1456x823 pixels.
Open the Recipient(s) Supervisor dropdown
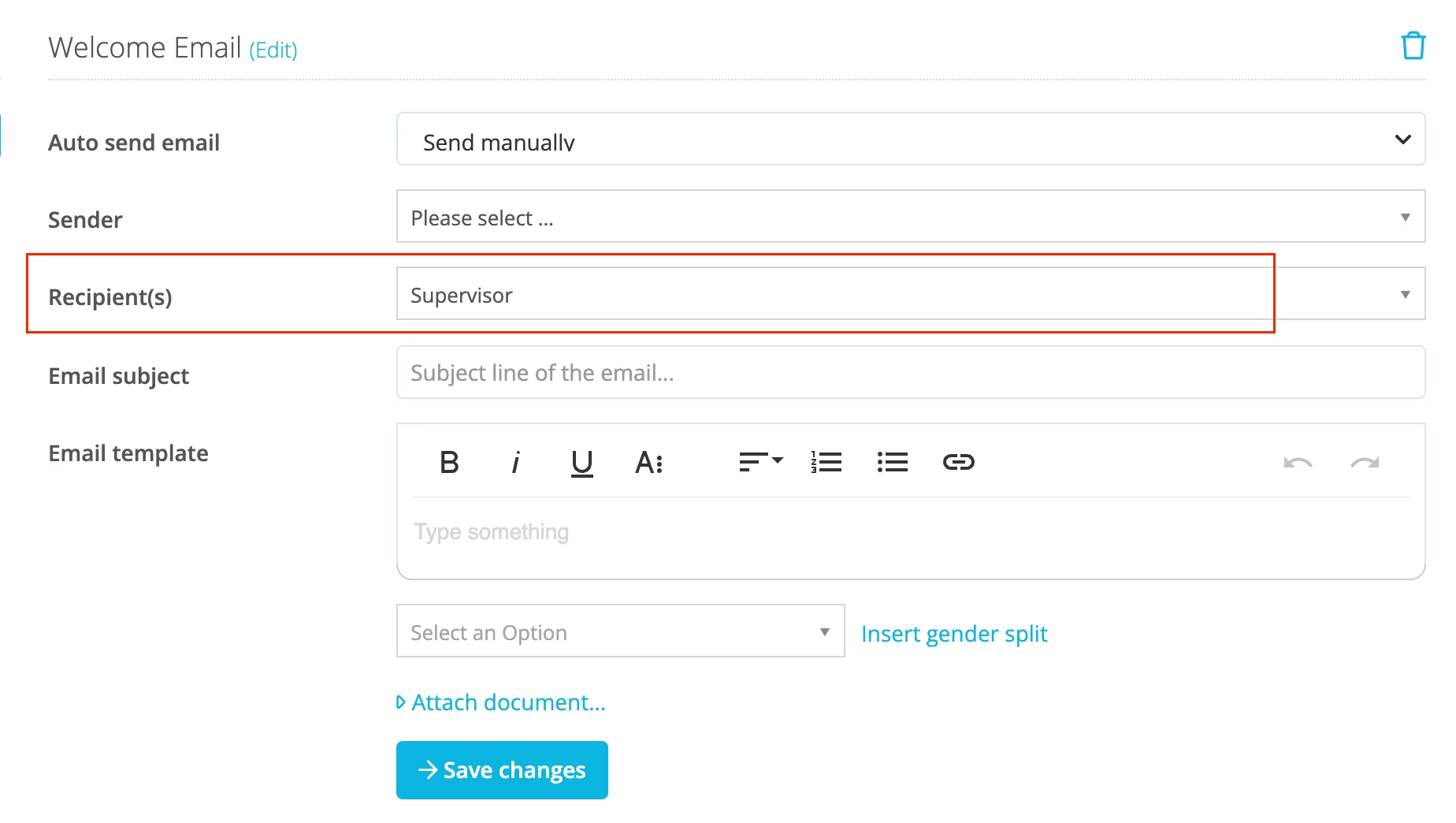click(911, 293)
